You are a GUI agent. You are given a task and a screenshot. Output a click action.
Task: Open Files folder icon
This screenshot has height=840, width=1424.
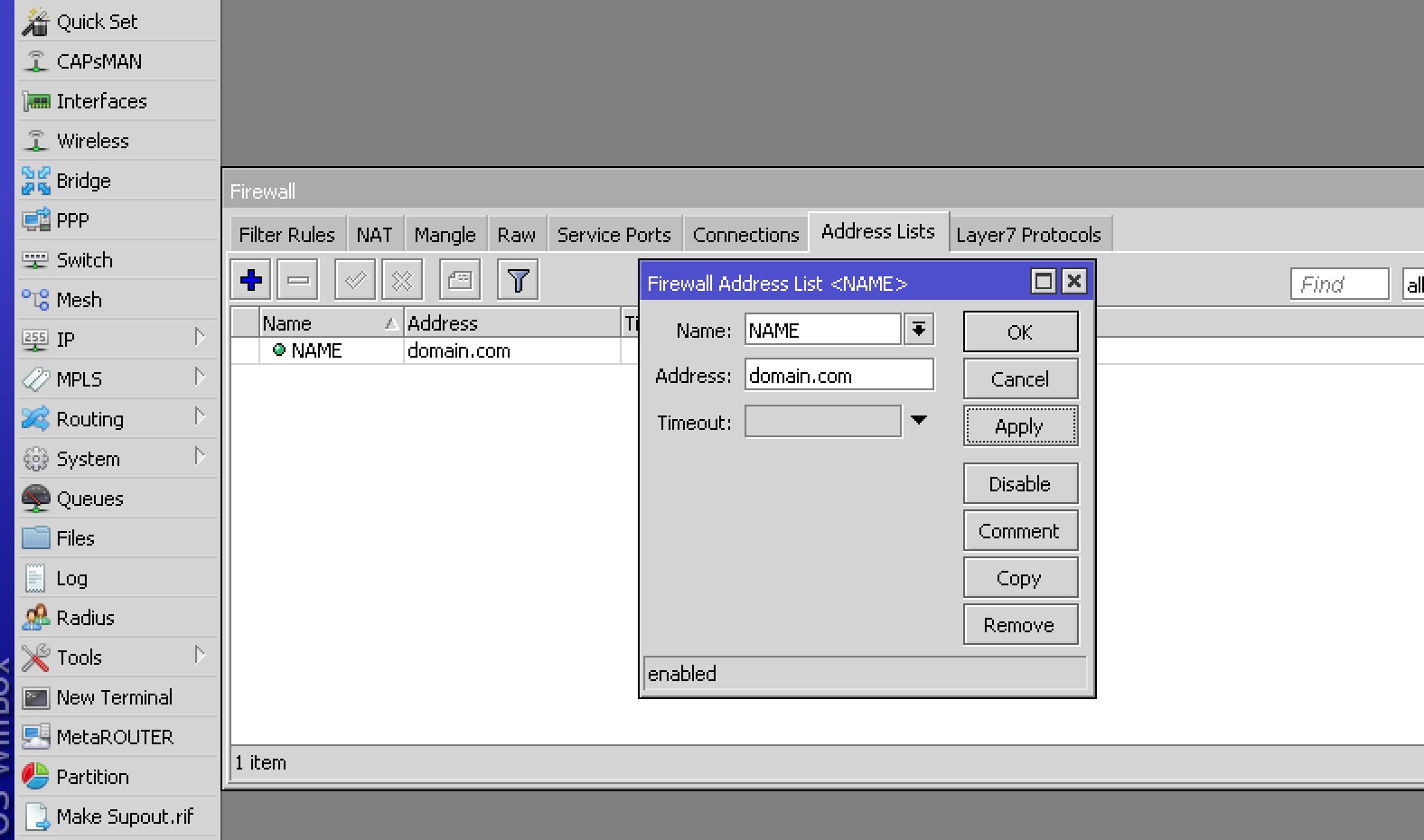coord(35,538)
